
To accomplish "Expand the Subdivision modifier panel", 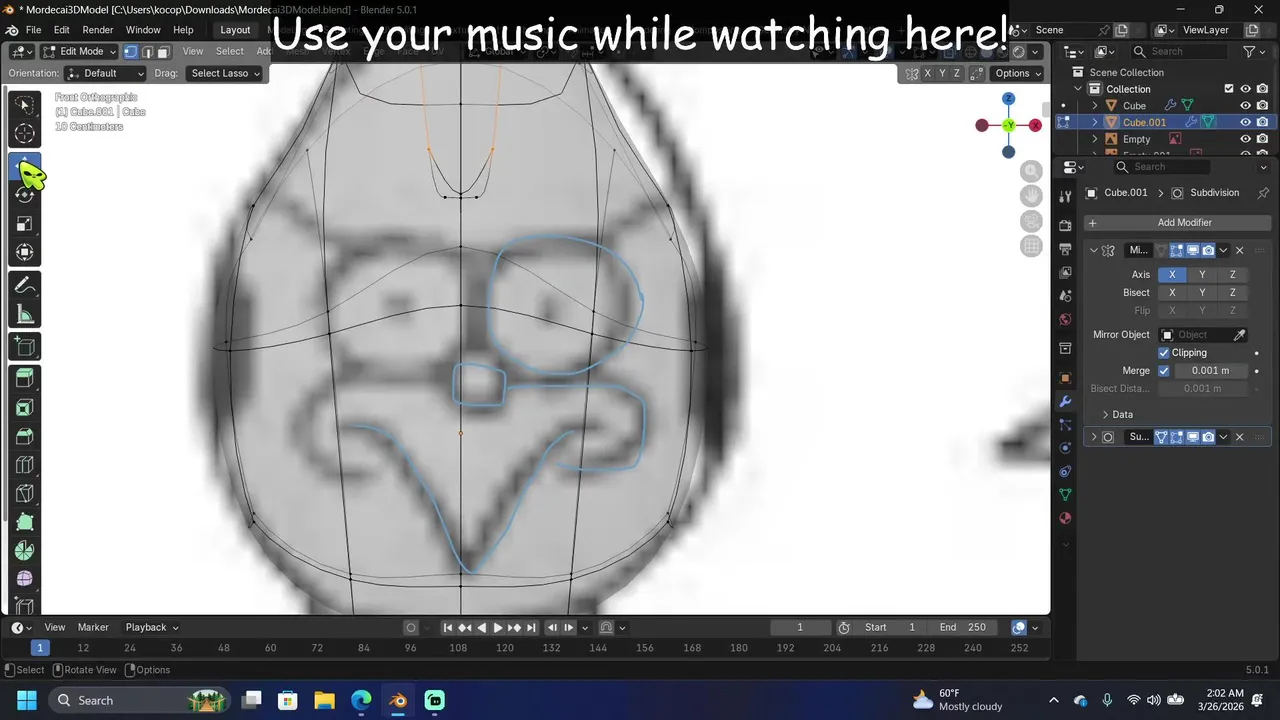I will pyautogui.click(x=1094, y=437).
